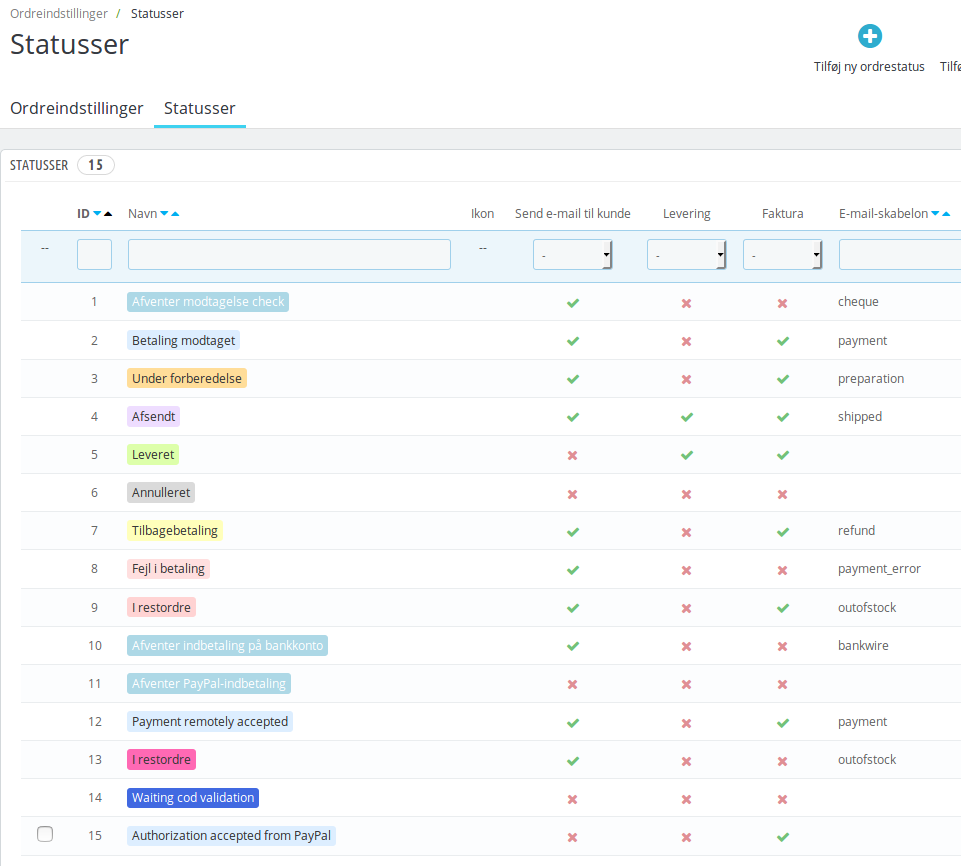This screenshot has height=866, width=961.
Task: Click the Statusser breadcrumb item
Action: [x=157, y=13]
